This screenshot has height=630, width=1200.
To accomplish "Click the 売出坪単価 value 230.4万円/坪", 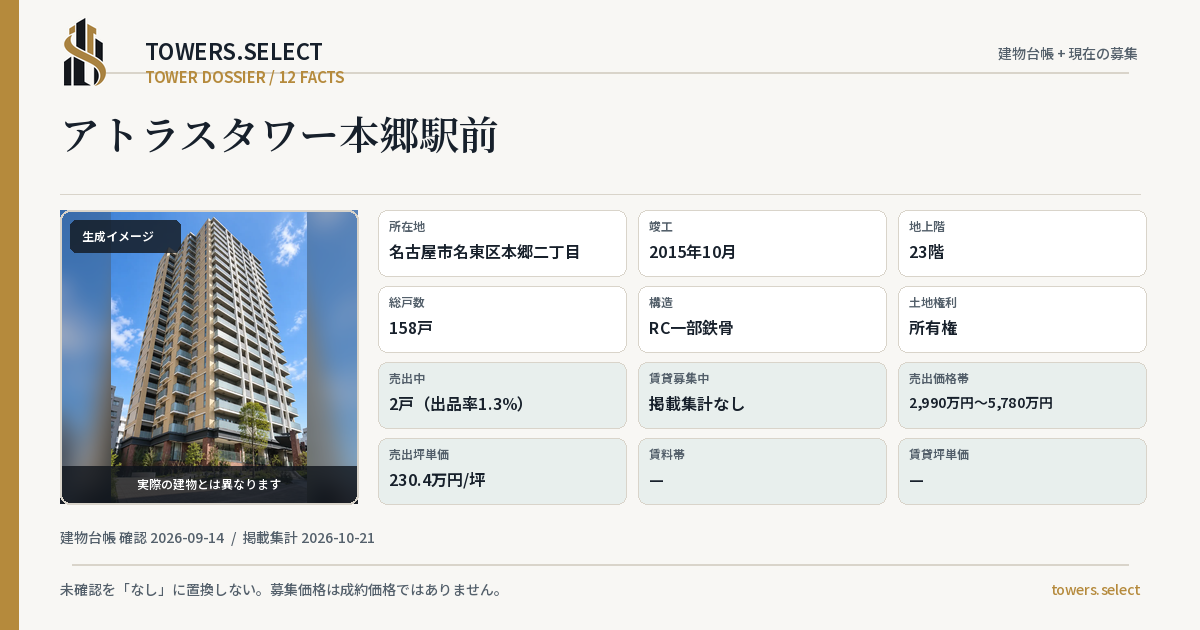I will tap(437, 480).
